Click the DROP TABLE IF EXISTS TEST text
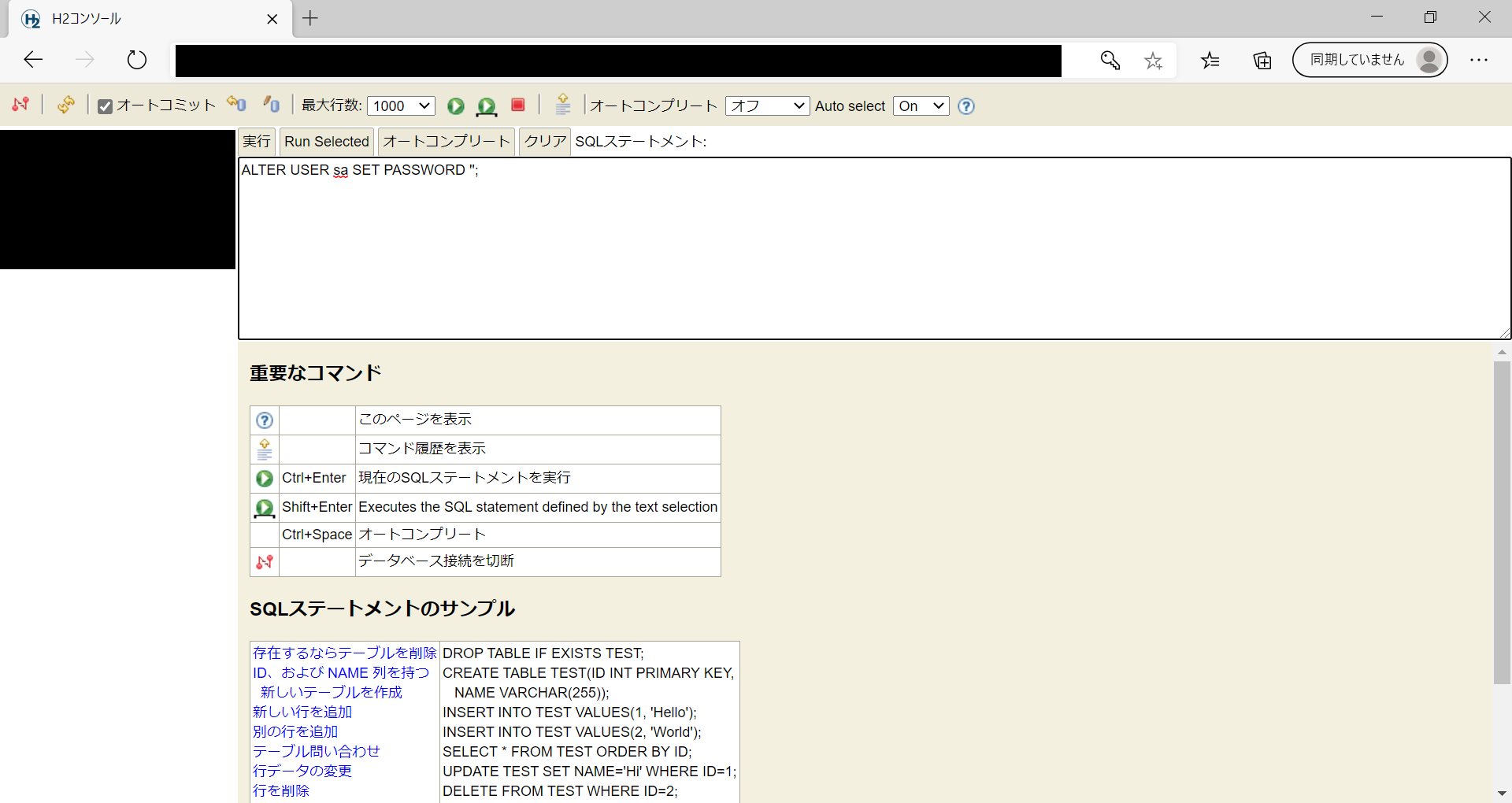The image size is (1512, 803). coord(543,653)
